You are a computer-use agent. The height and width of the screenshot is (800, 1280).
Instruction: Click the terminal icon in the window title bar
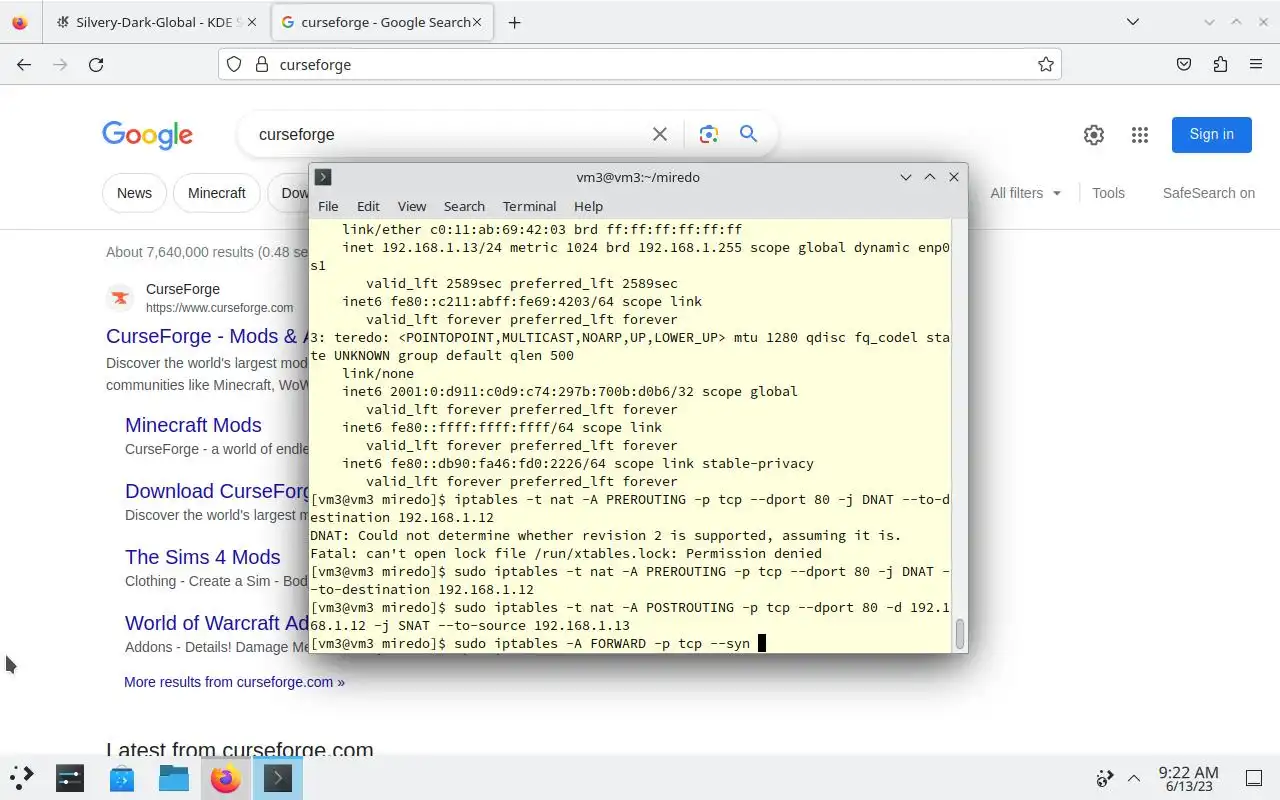[323, 177]
